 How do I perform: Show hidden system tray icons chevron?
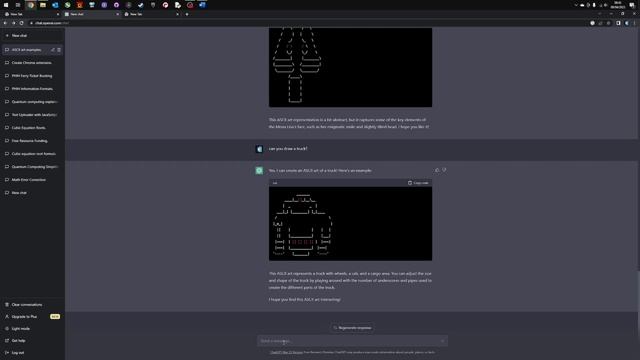pos(576,5)
